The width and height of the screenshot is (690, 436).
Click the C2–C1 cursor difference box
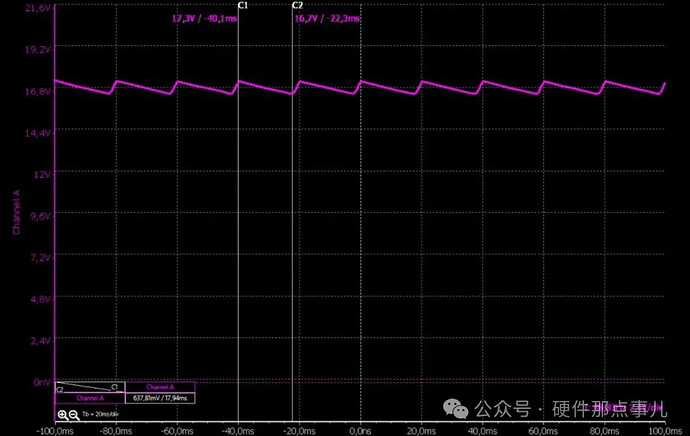[89, 387]
